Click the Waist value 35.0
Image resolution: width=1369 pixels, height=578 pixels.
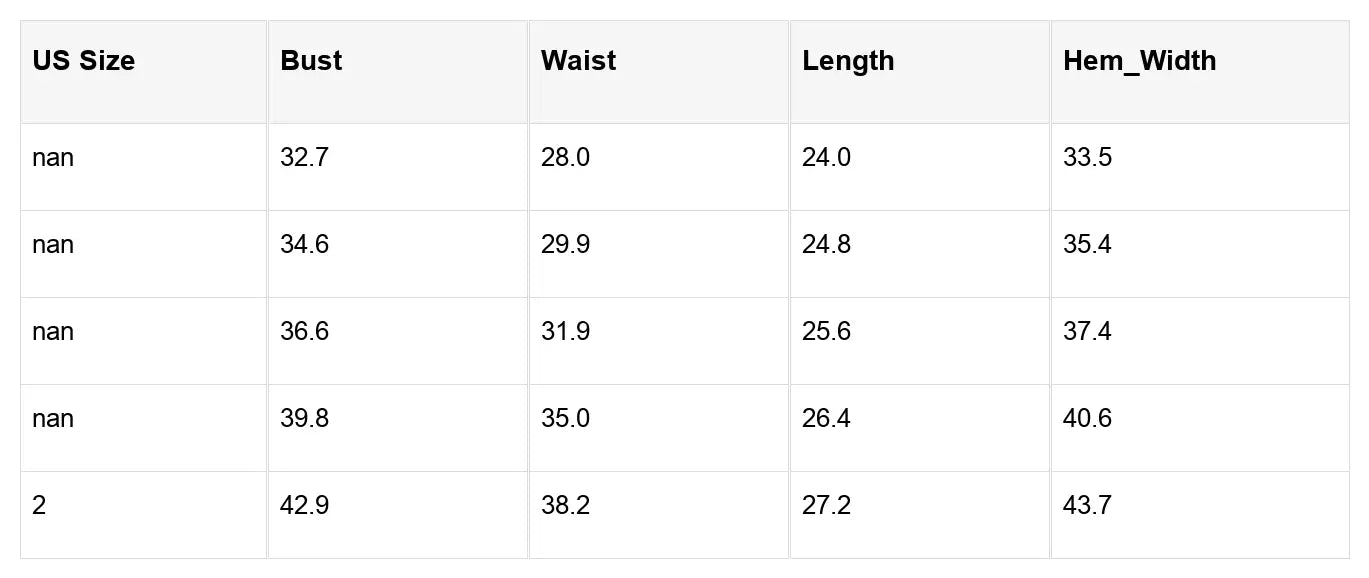point(565,419)
